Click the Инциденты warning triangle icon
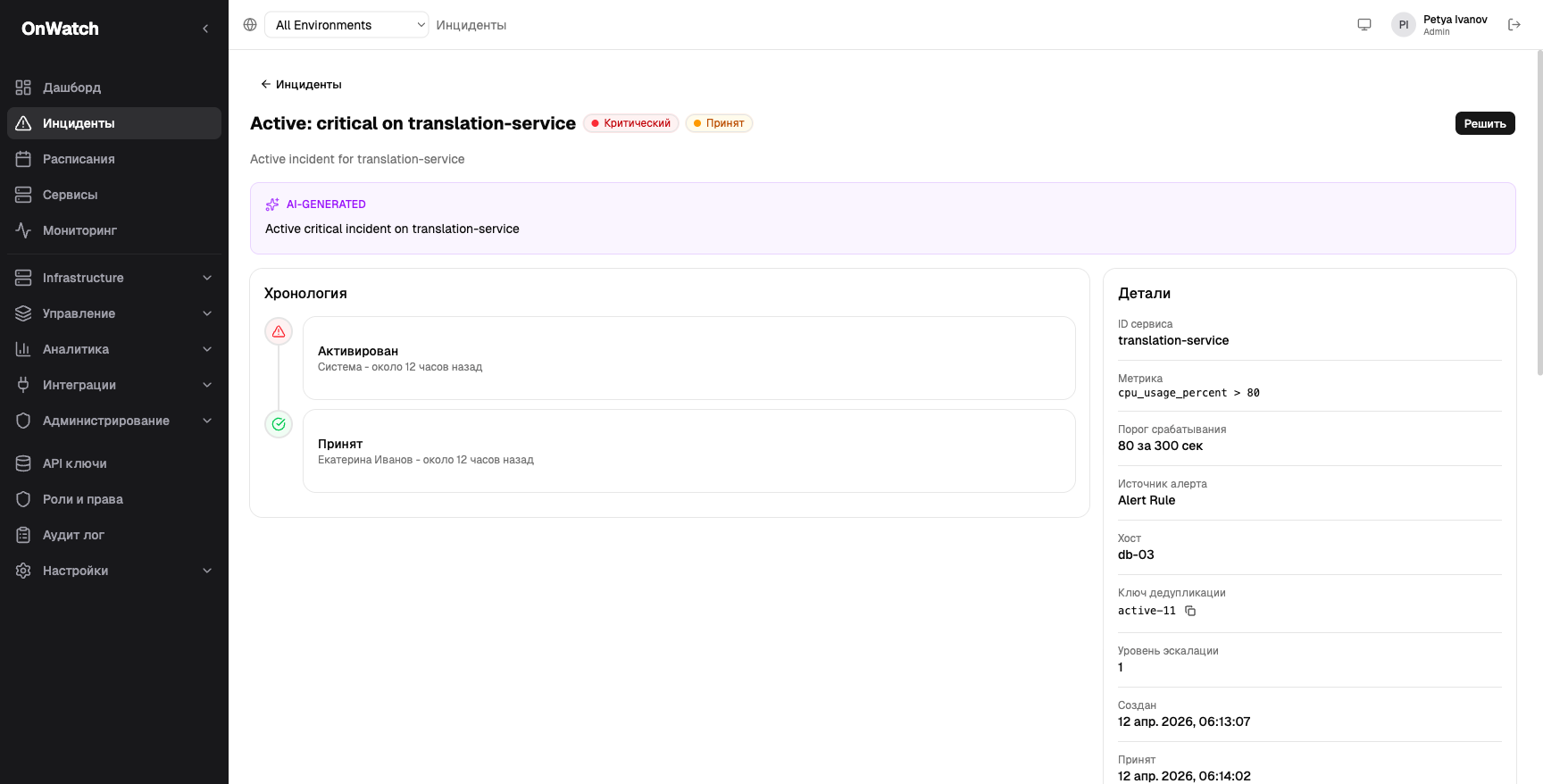This screenshot has height=784, width=1543. pyautogui.click(x=23, y=123)
